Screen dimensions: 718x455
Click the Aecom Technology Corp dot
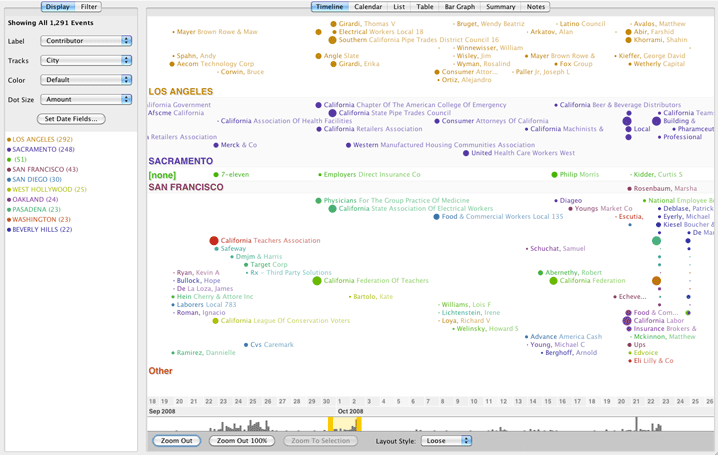172,64
